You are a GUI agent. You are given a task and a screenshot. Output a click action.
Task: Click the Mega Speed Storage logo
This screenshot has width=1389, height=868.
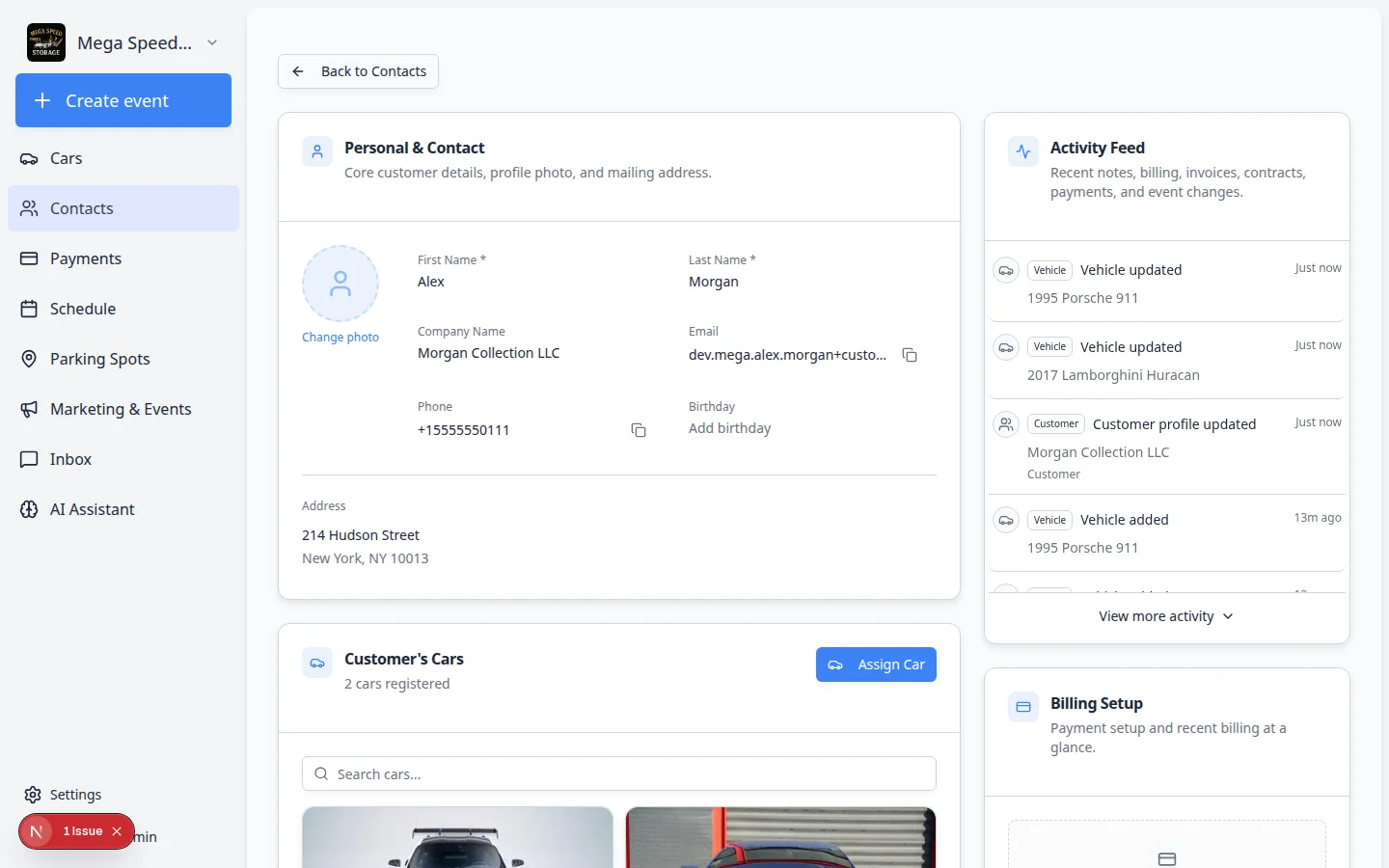point(46,42)
